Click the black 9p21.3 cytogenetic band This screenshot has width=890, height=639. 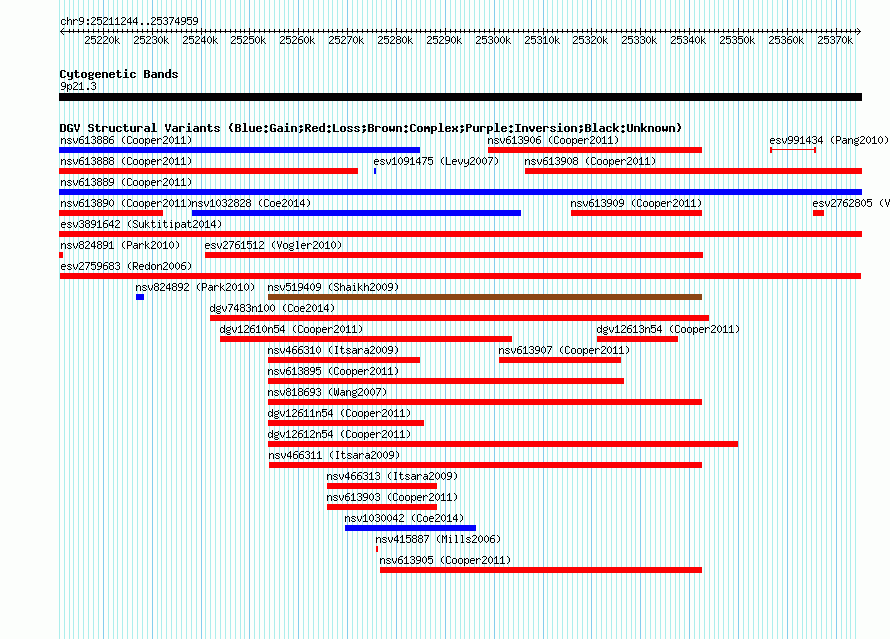(x=460, y=97)
